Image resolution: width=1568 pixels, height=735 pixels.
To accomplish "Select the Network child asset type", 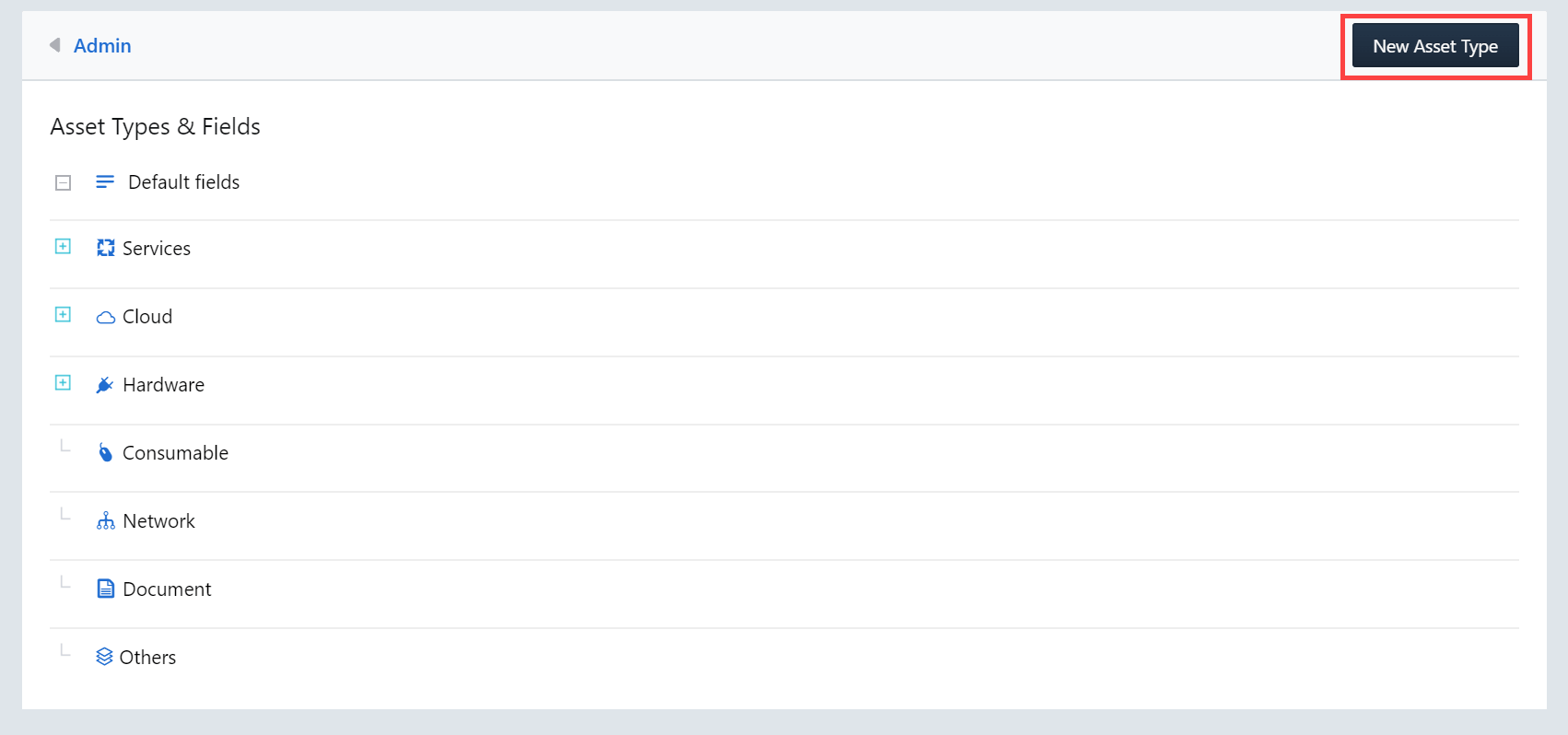I will (x=158, y=519).
